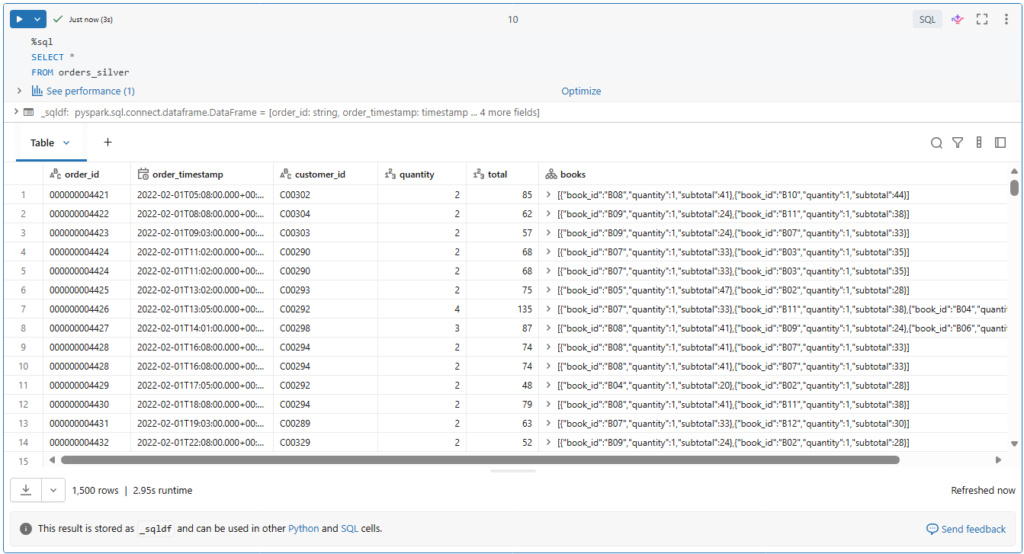The width and height of the screenshot is (1024, 554).
Task: Toggle the side panel icon above table
Action: coord(1000,143)
